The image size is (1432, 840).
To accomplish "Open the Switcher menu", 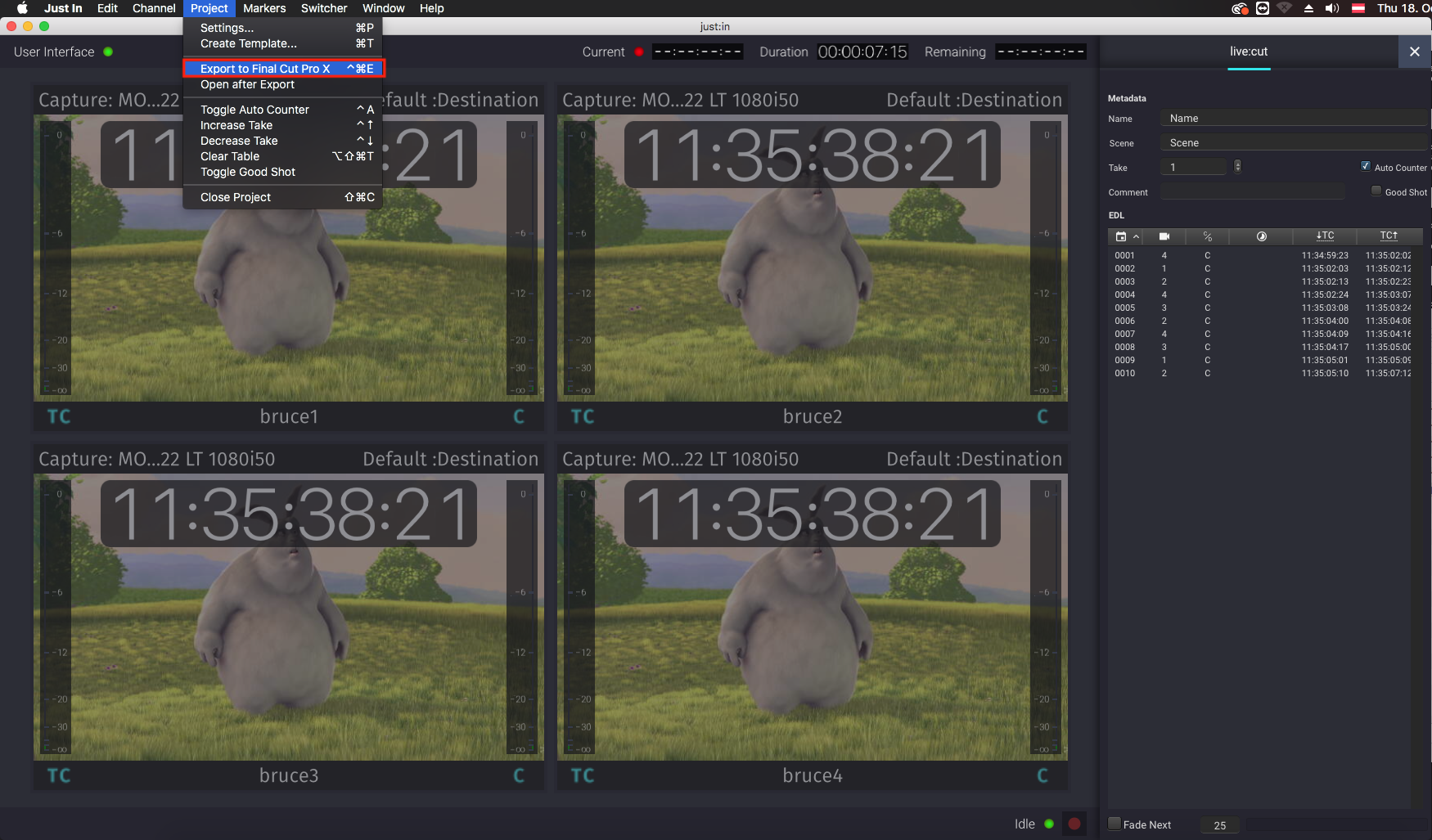I will (x=324, y=8).
